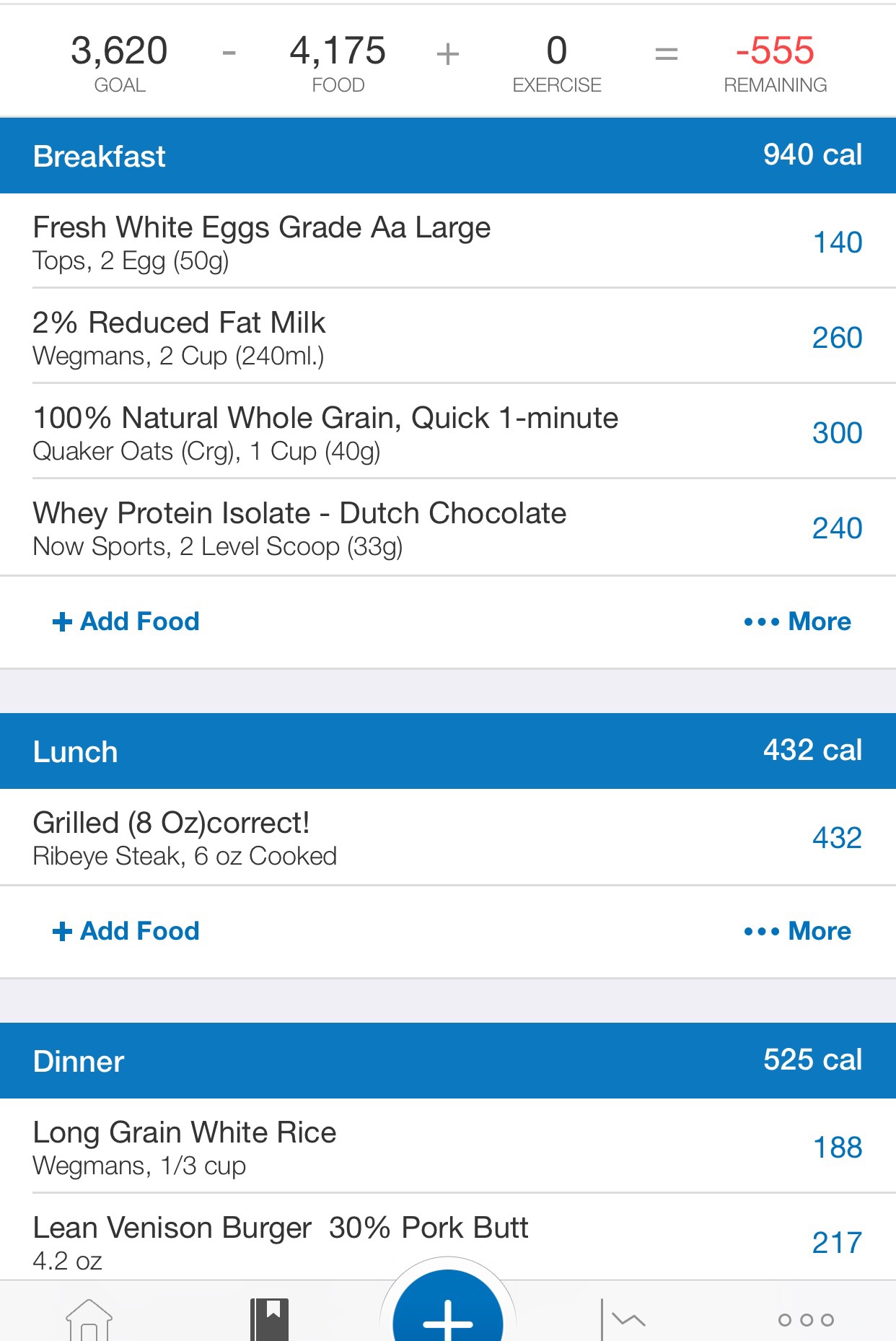The height and width of the screenshot is (1341, 896).
Task: Open the Home tab icon
Action: pos(89,1319)
